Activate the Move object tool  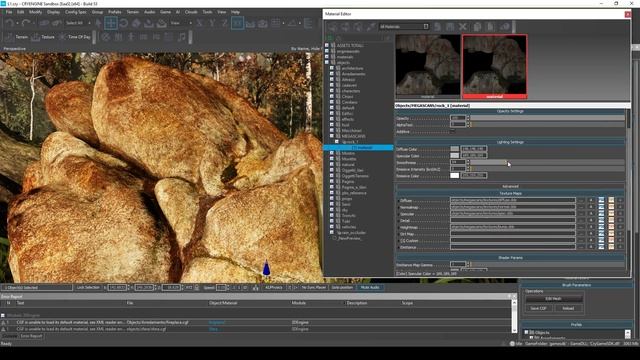(x=111, y=23)
